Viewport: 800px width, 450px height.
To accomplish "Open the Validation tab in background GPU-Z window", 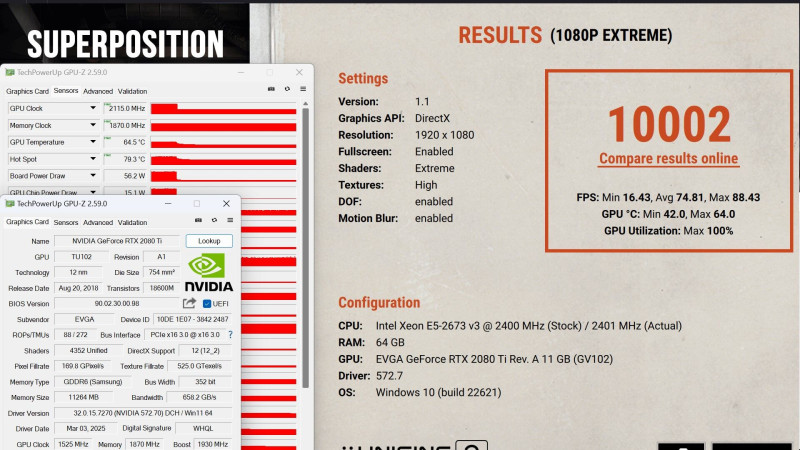I will click(x=132, y=91).
